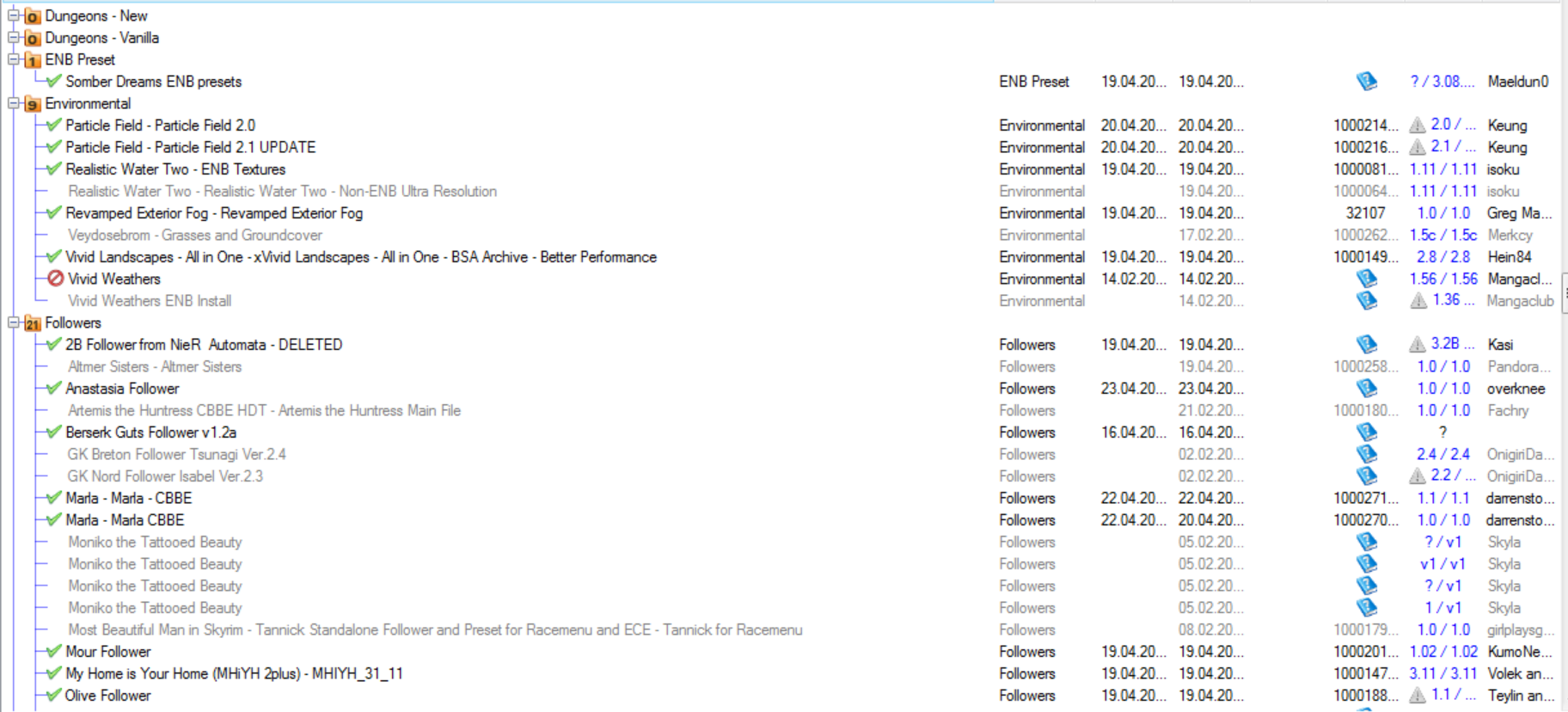Click warning triangle in Olive Follower row
The height and width of the screenshot is (712, 1568).
point(1418,696)
